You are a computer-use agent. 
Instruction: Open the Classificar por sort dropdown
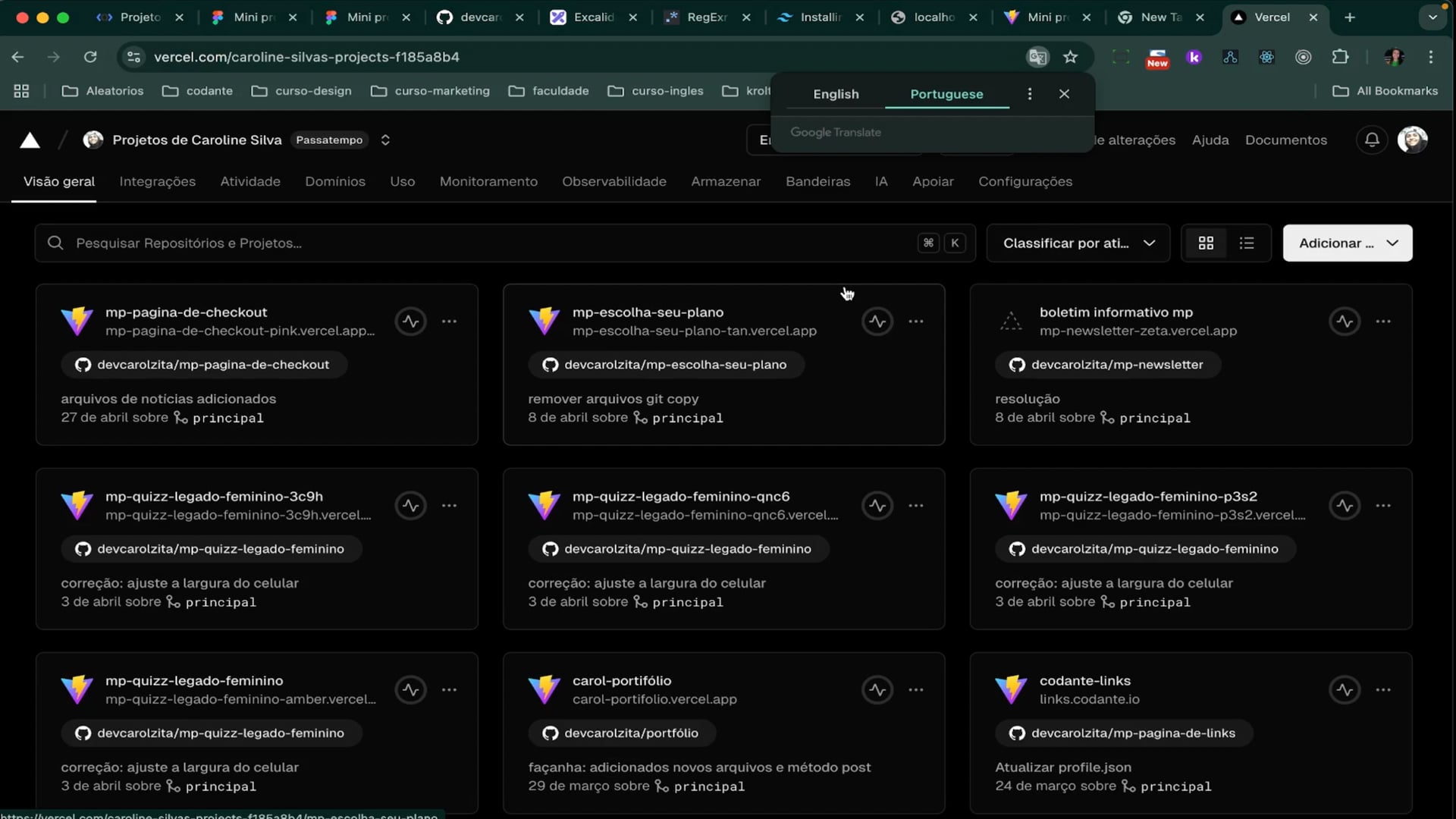click(x=1078, y=243)
